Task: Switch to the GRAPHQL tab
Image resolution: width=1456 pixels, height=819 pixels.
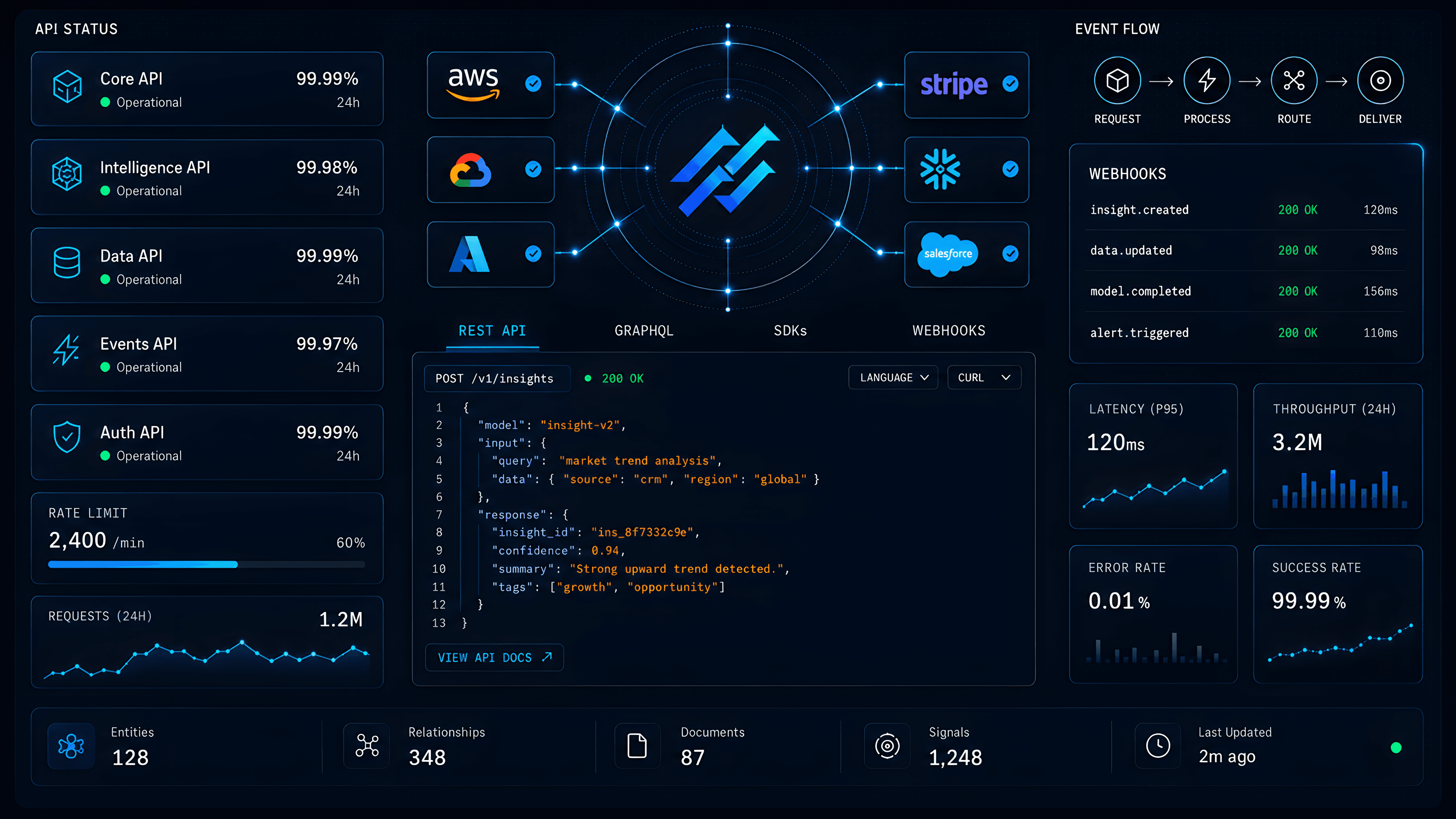Action: (644, 331)
